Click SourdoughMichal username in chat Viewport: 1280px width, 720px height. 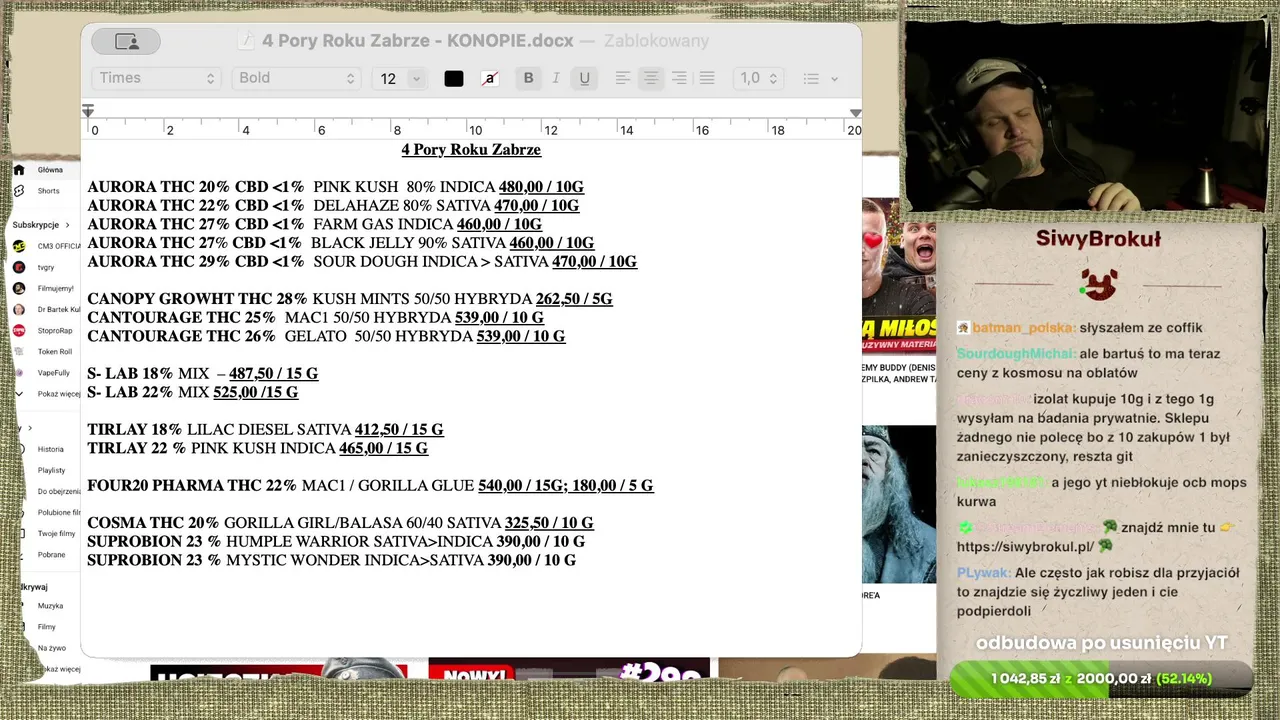tap(1016, 354)
